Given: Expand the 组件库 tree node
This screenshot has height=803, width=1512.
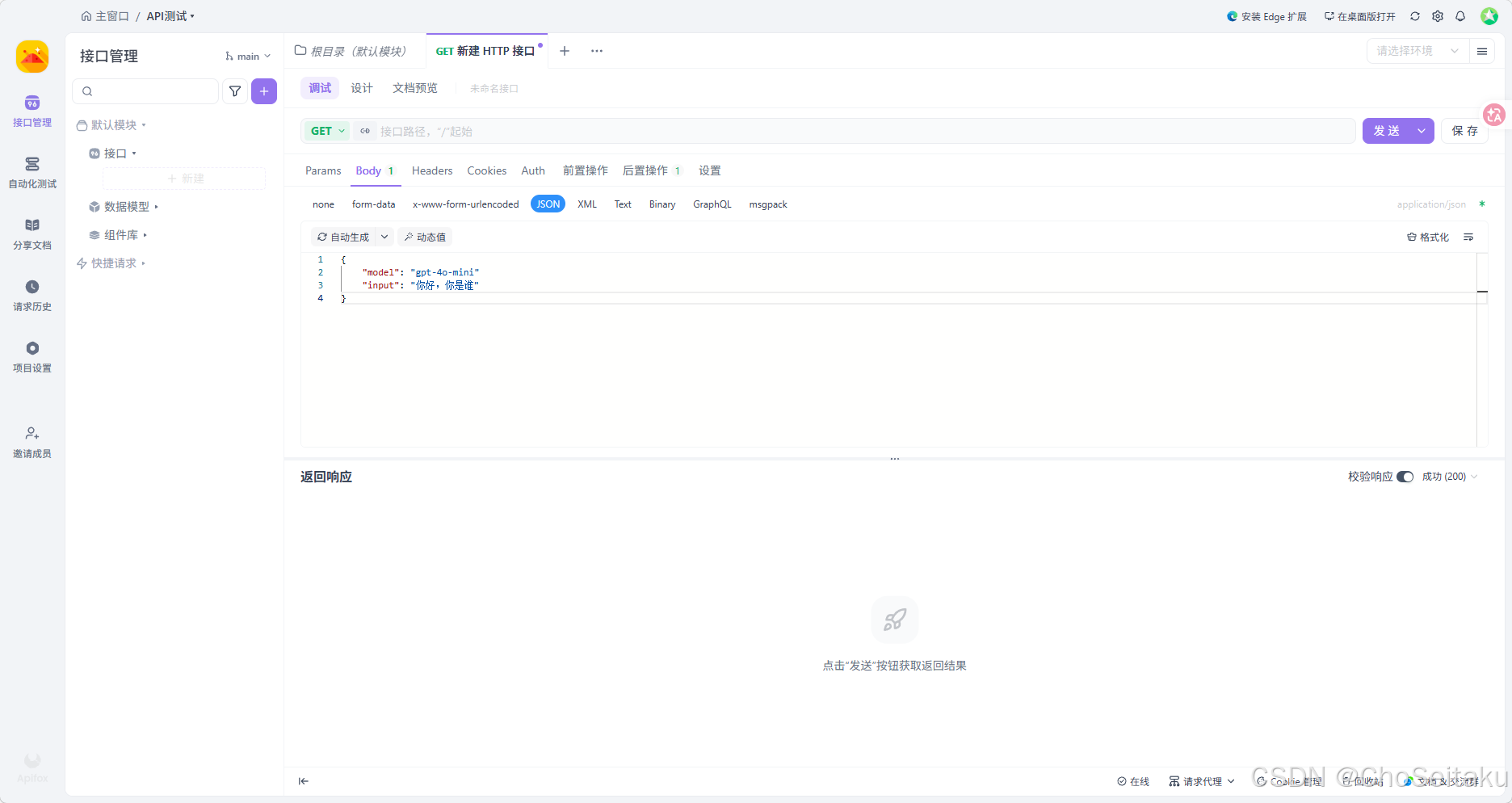Looking at the screenshot, I should (x=119, y=235).
